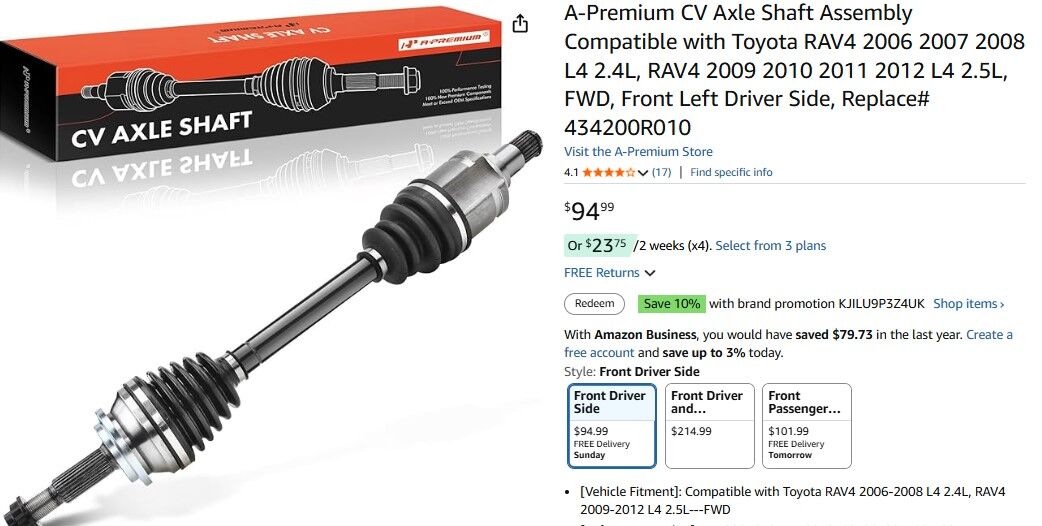Click the share icon above product image
Screen dimensions: 1042x526
[x=520, y=23]
